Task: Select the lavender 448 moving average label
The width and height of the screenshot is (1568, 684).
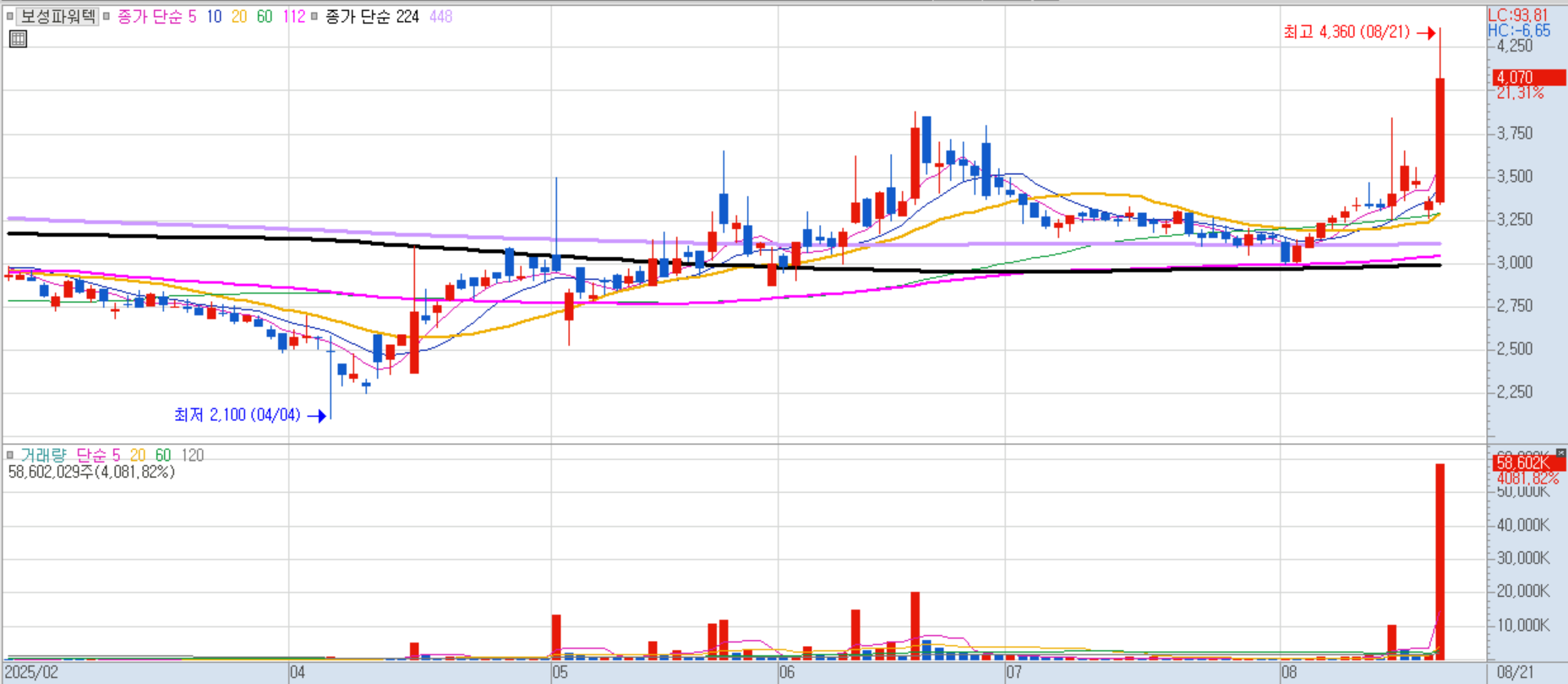Action: click(440, 16)
